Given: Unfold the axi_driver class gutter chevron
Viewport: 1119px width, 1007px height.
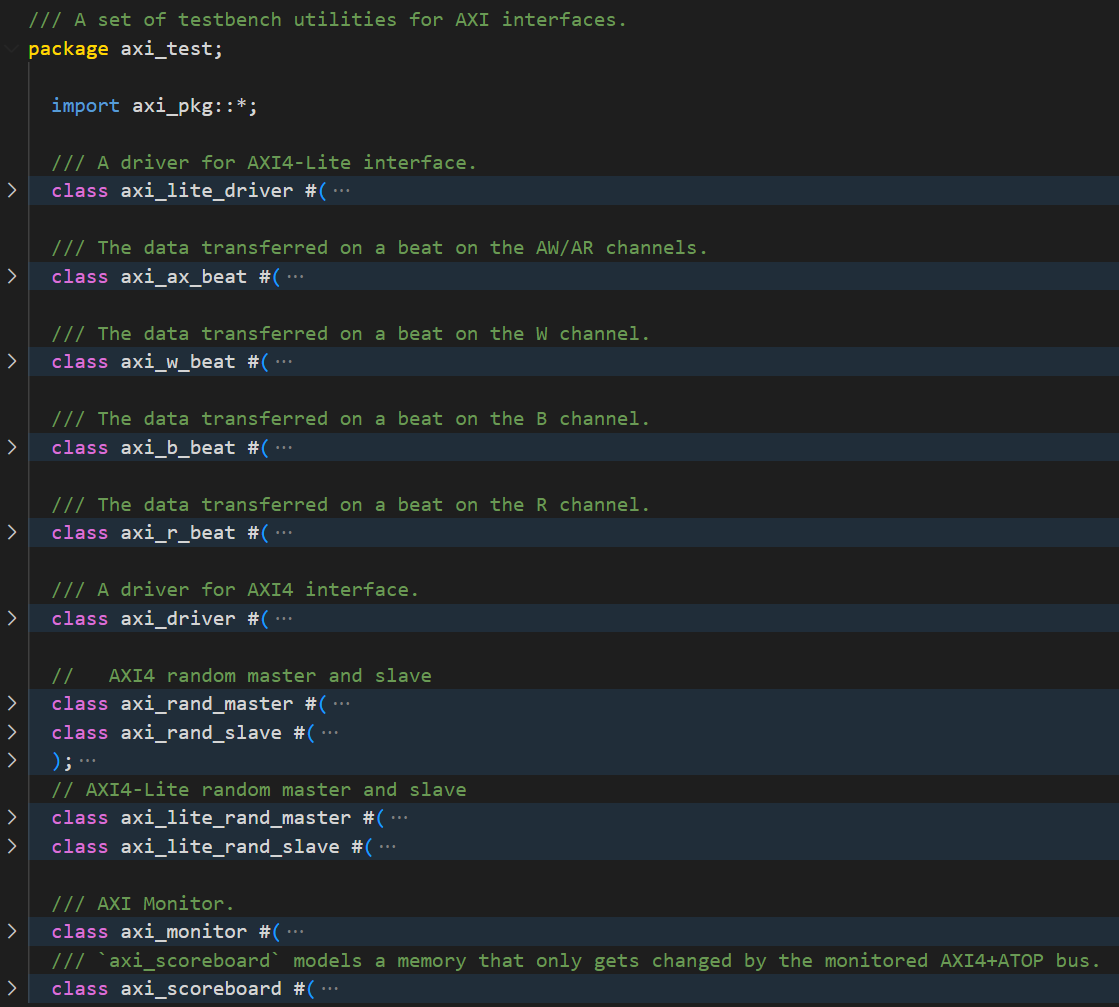Looking at the screenshot, I should coord(12,618).
